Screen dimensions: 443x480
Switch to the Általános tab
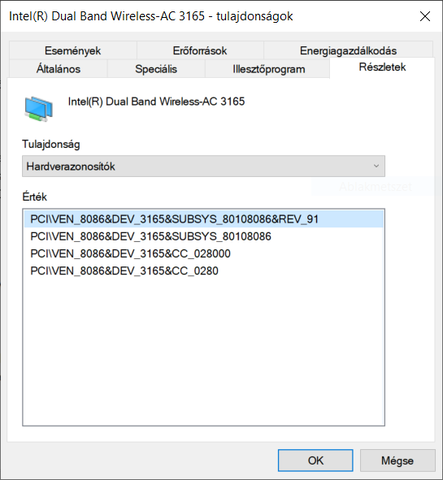click(58, 69)
